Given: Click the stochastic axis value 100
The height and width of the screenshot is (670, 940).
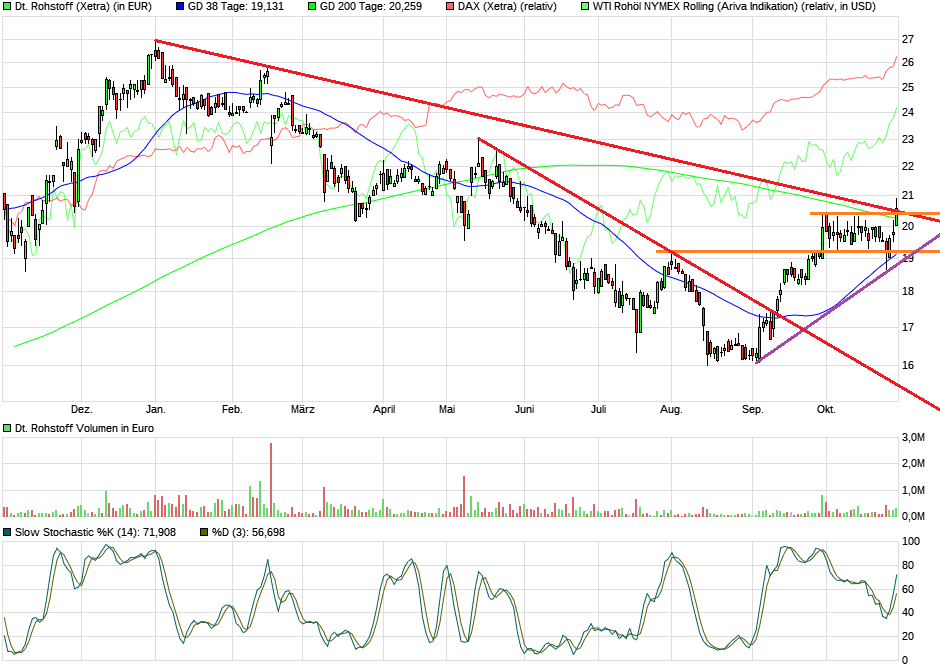Looking at the screenshot, I should click(x=911, y=541).
